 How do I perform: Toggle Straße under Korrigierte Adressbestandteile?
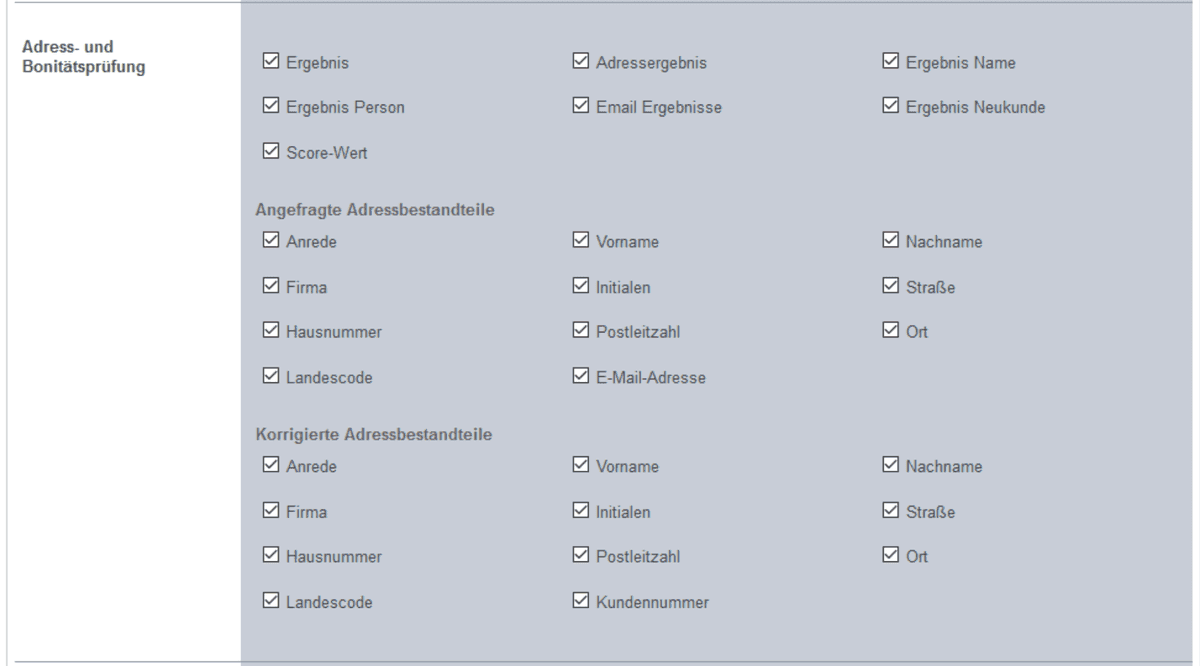pos(891,512)
